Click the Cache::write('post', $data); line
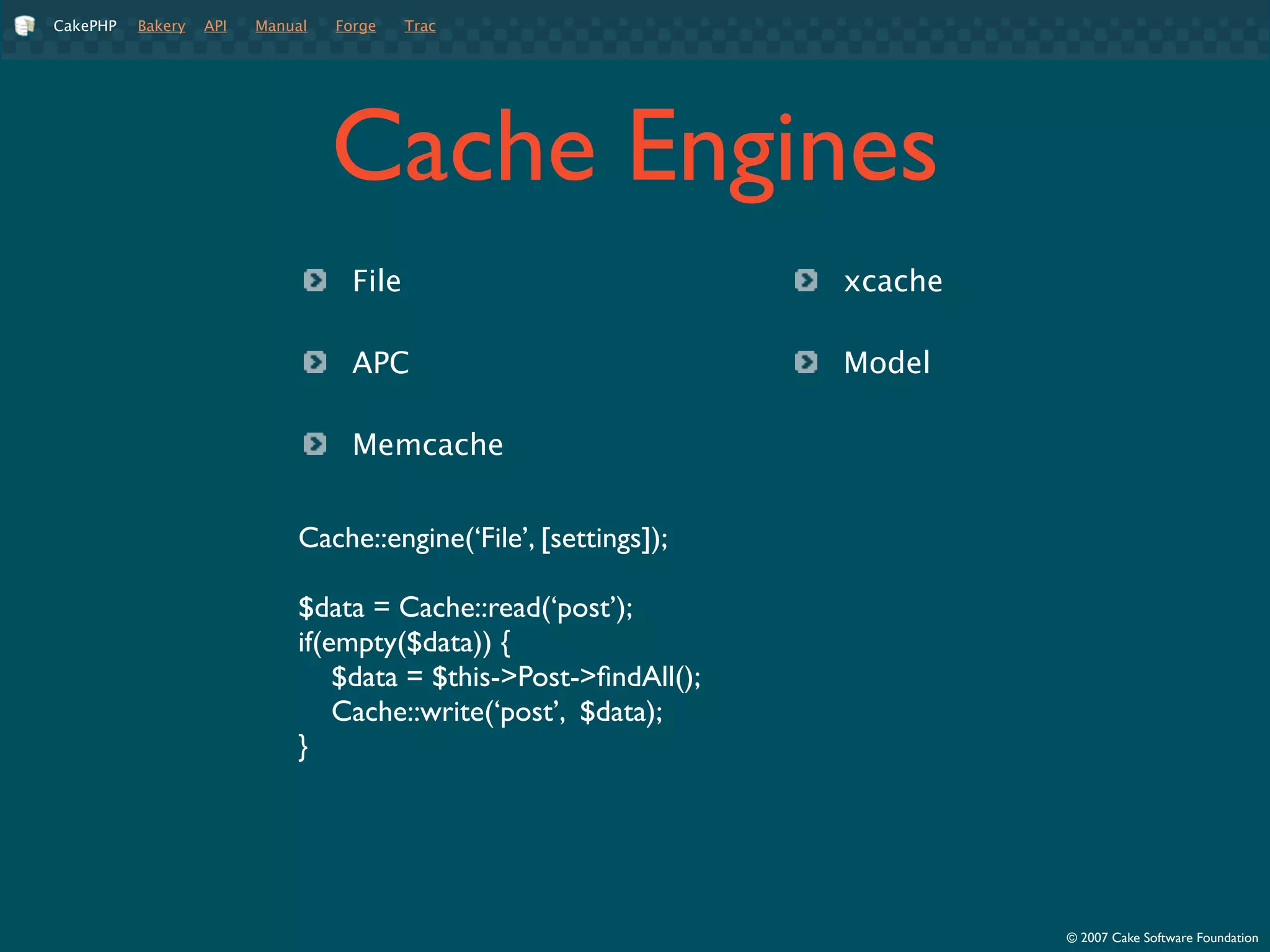The height and width of the screenshot is (952, 1270). click(497, 712)
